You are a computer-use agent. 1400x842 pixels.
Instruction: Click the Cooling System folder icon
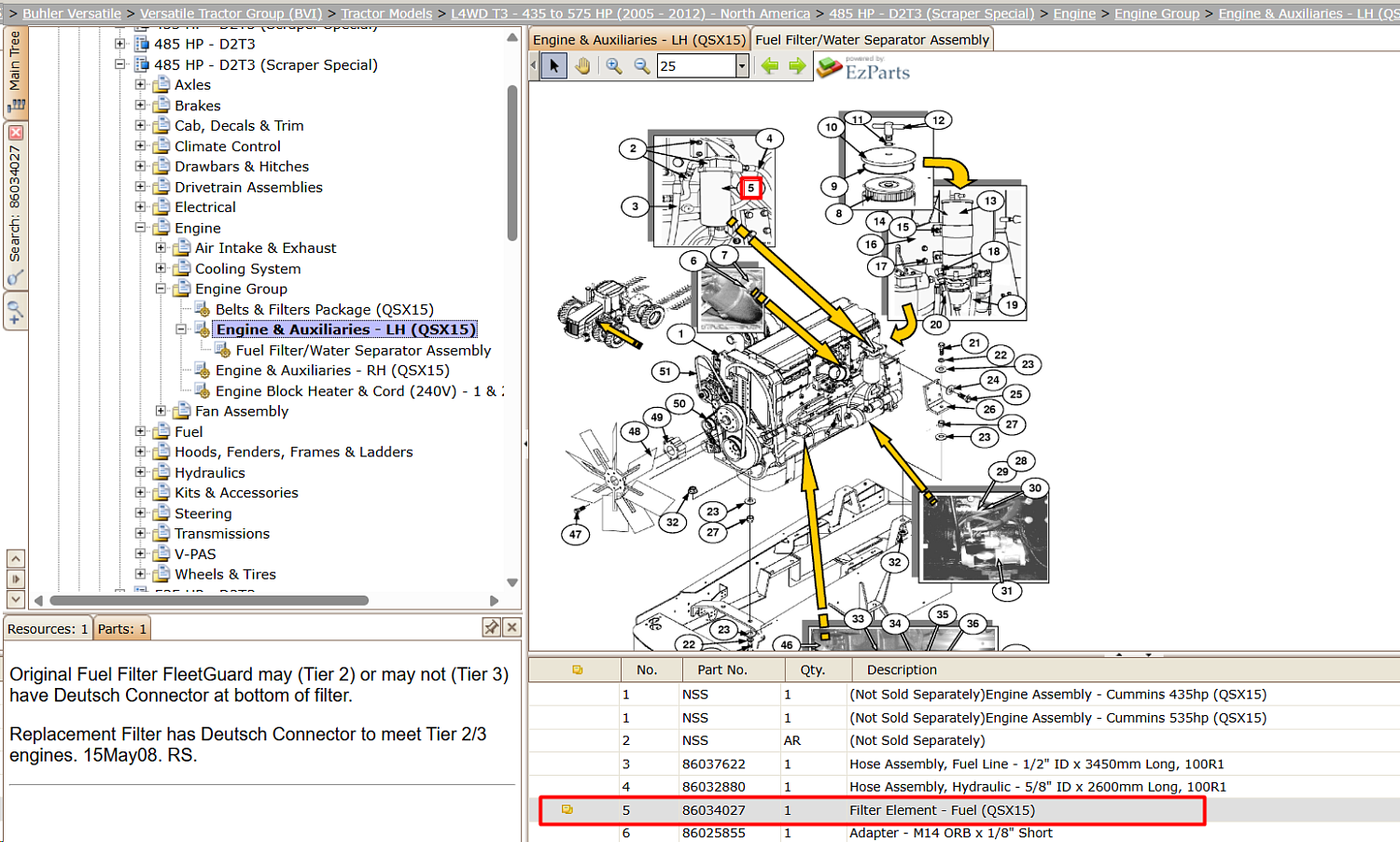[182, 269]
